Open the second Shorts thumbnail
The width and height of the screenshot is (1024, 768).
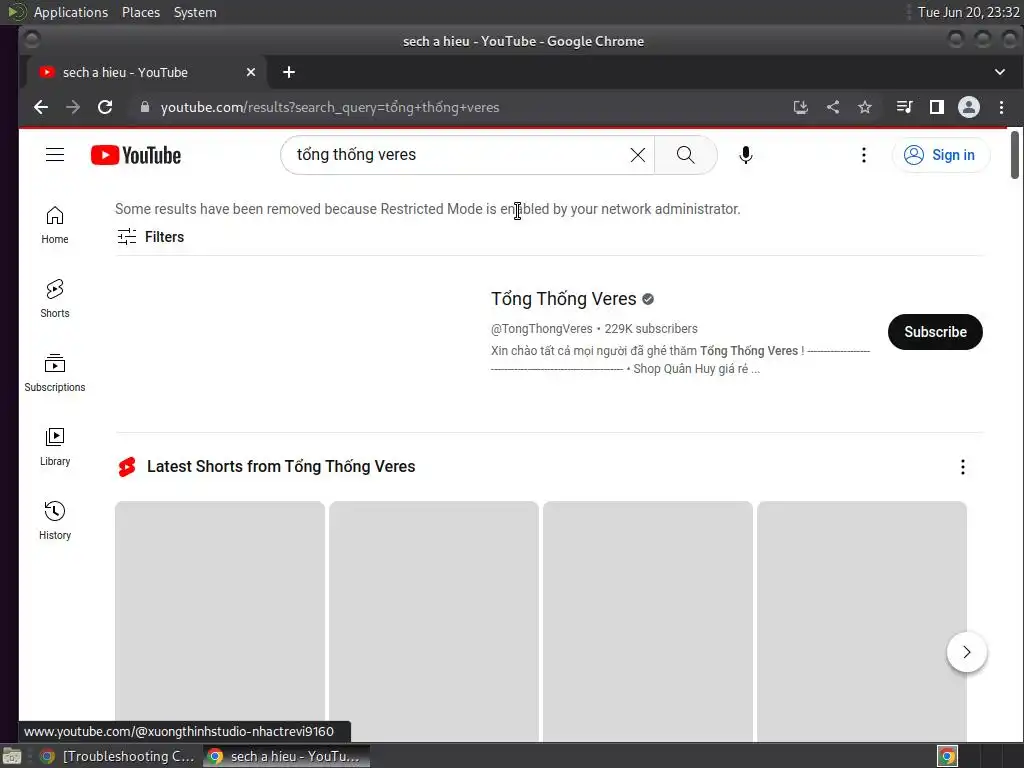click(x=434, y=620)
